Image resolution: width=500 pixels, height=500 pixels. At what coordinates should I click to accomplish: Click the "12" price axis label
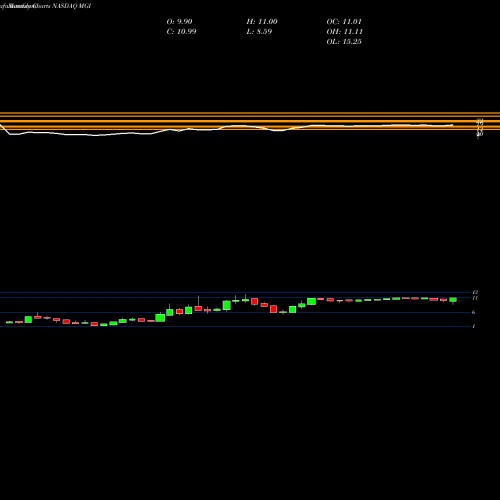pos(475,292)
